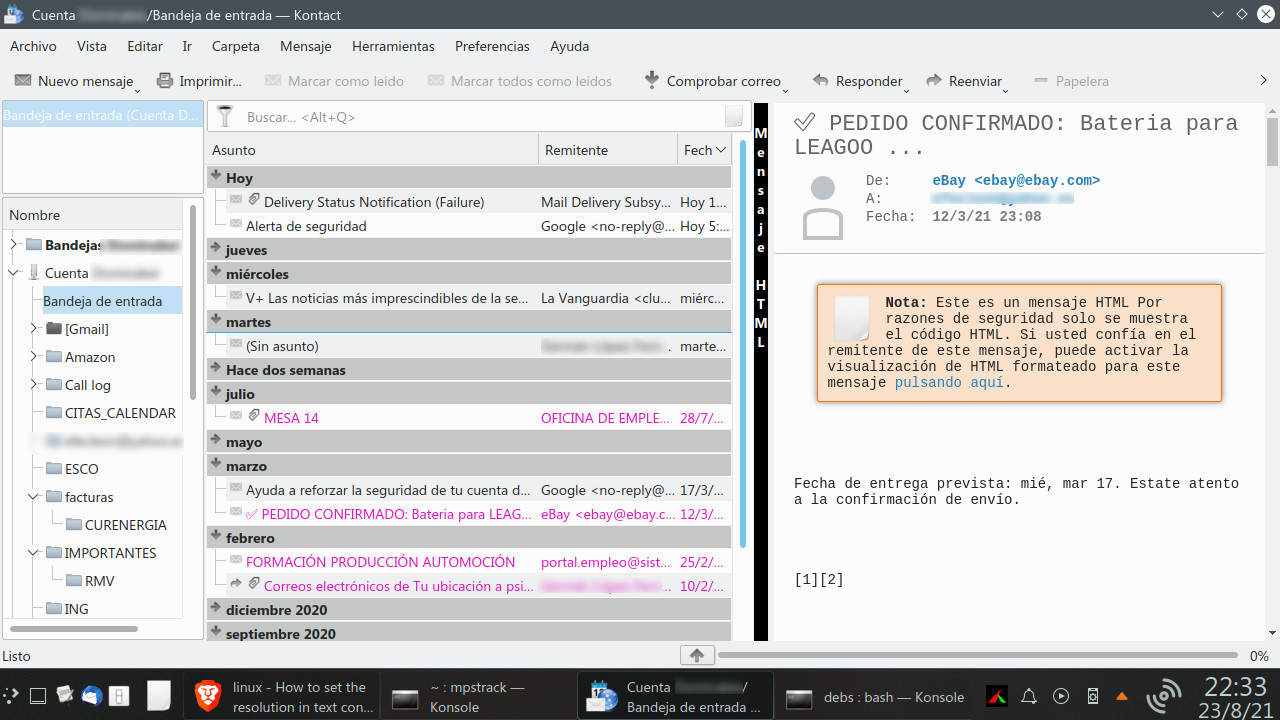The width and height of the screenshot is (1280, 720).
Task: Open the Preferencias menu
Action: [x=492, y=46]
